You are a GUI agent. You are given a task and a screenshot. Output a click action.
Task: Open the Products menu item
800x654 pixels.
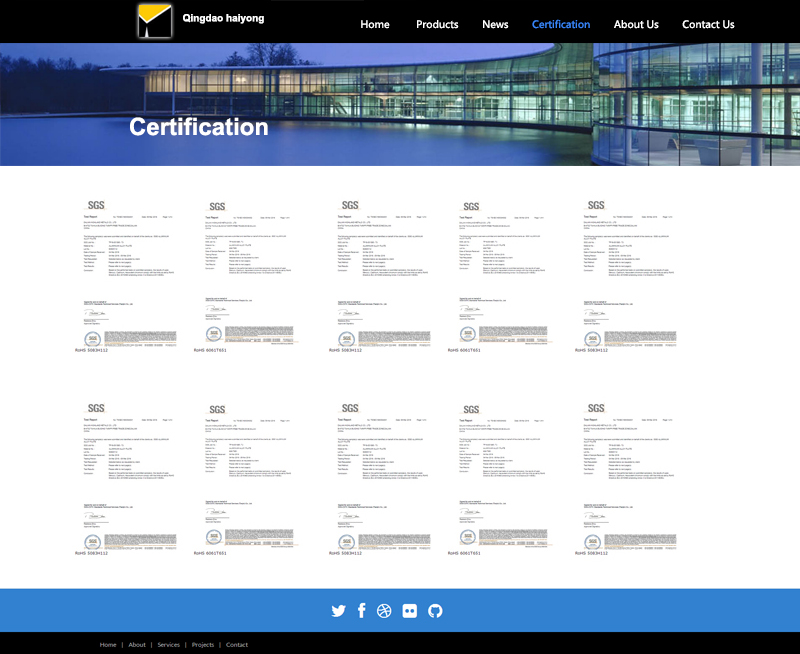coord(437,24)
